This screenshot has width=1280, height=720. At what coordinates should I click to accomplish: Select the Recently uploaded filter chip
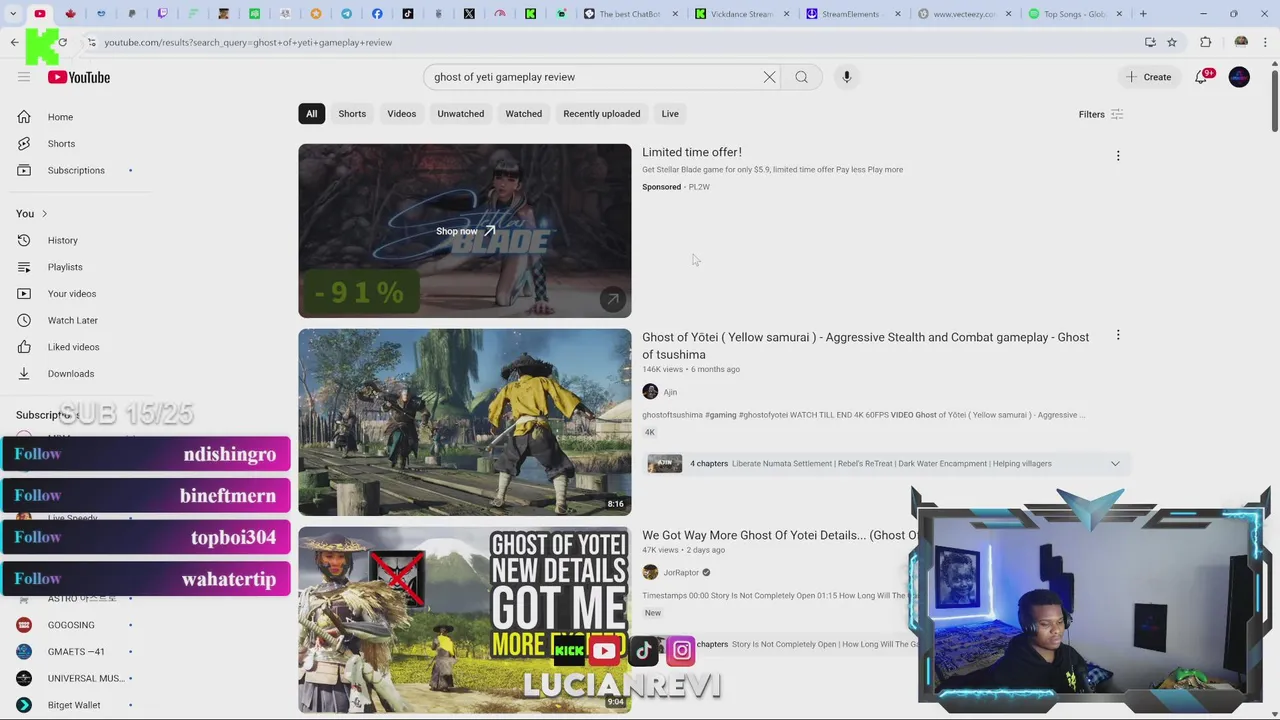[x=601, y=114]
